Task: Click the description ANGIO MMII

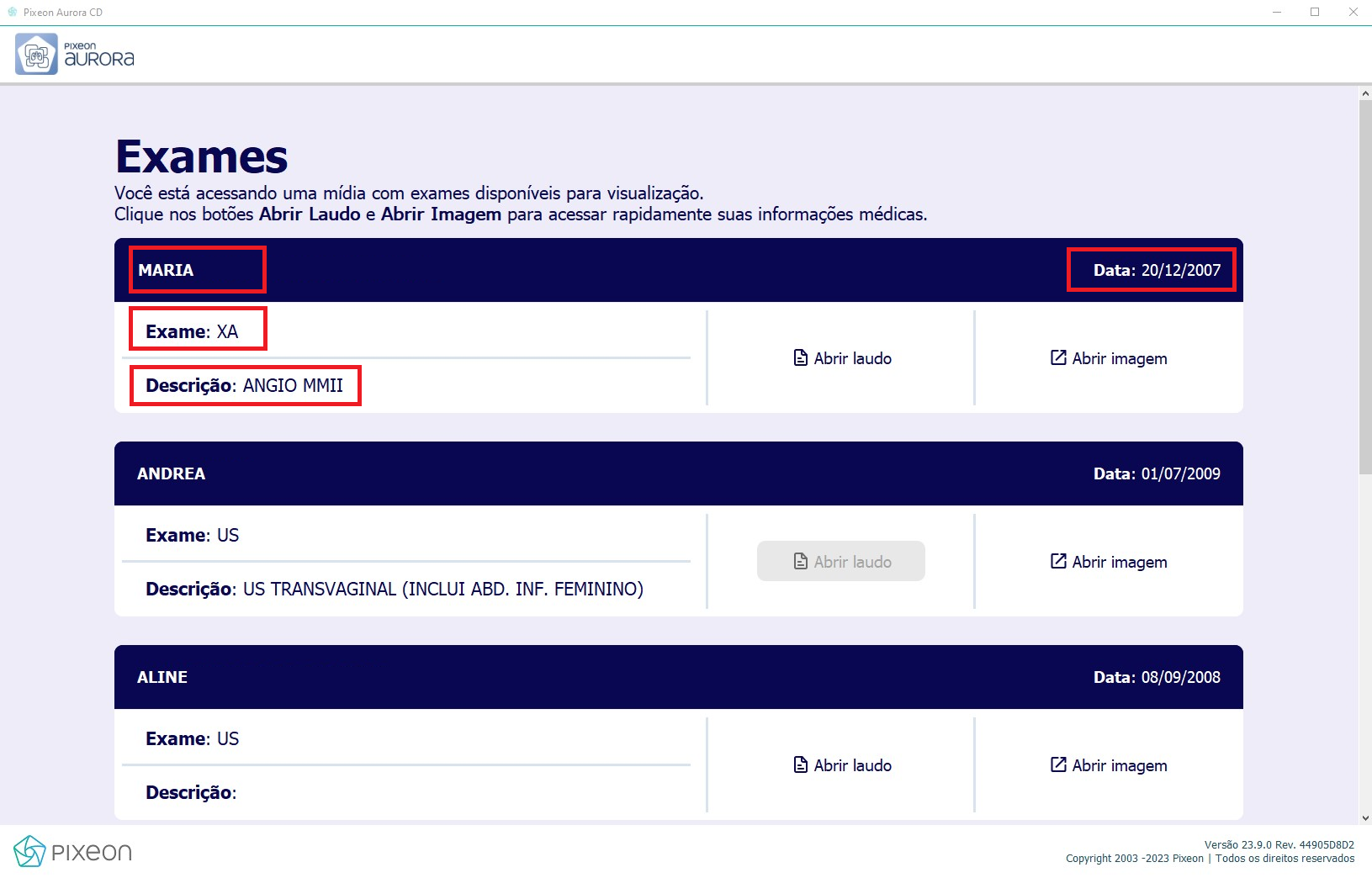Action: 293,385
